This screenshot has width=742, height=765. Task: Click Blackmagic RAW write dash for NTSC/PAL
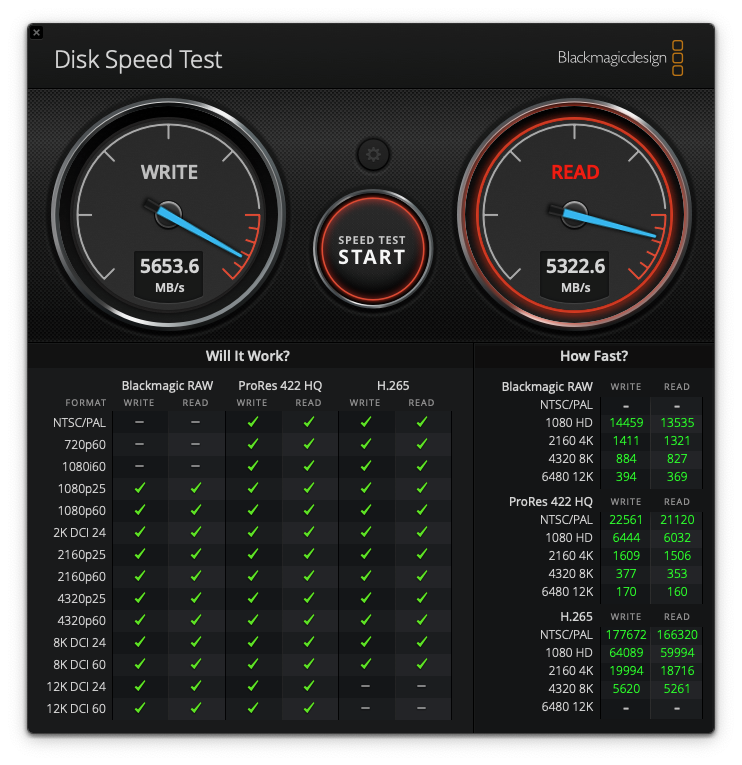(x=140, y=422)
